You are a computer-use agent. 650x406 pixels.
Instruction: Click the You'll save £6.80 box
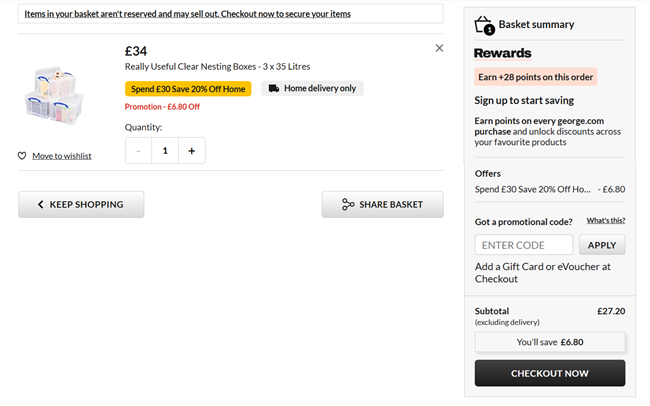(550, 342)
